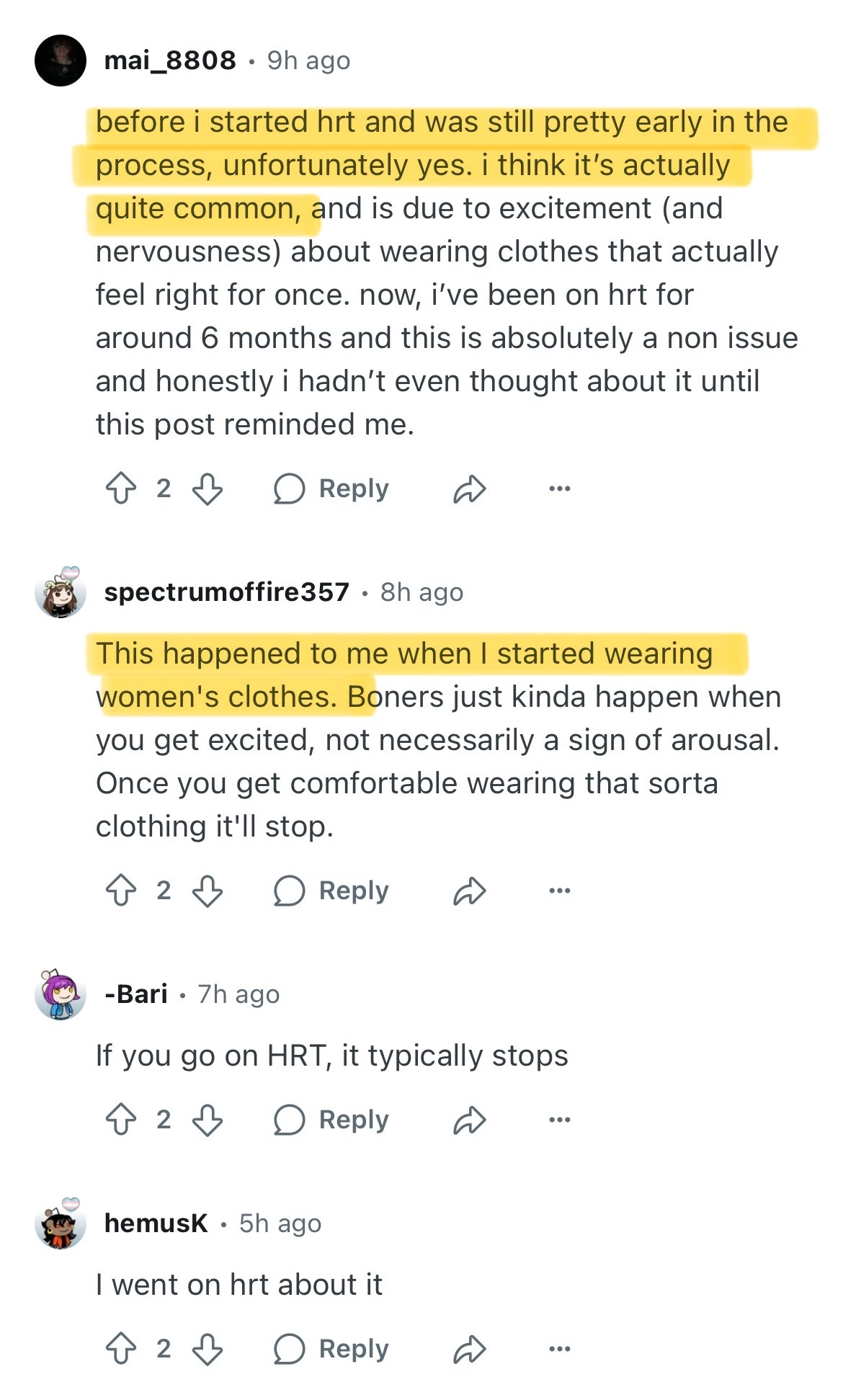The height and width of the screenshot is (1400, 843).
Task: Reply to hemusK's comment
Action: [331, 1349]
